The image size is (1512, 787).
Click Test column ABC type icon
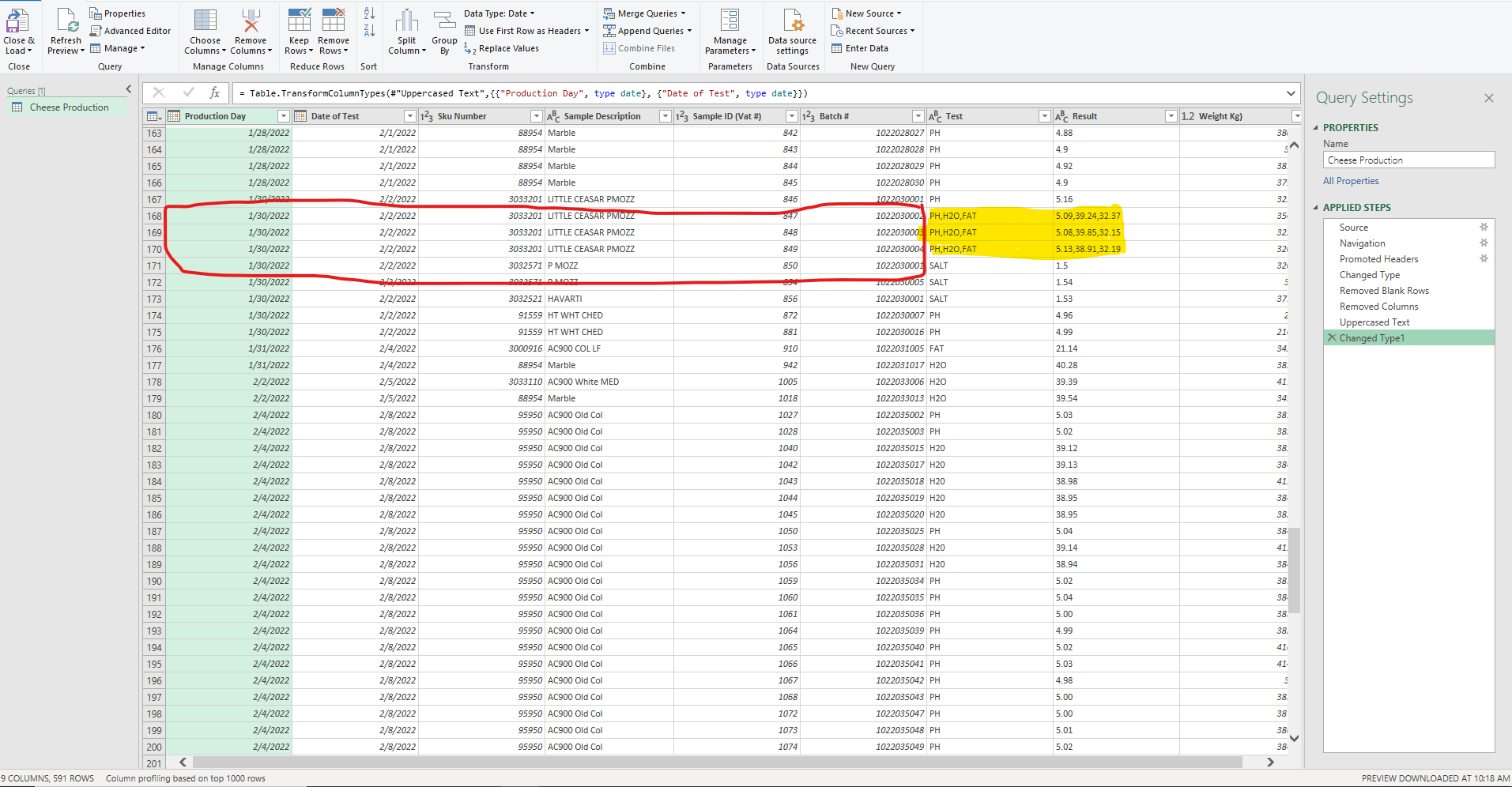[935, 116]
